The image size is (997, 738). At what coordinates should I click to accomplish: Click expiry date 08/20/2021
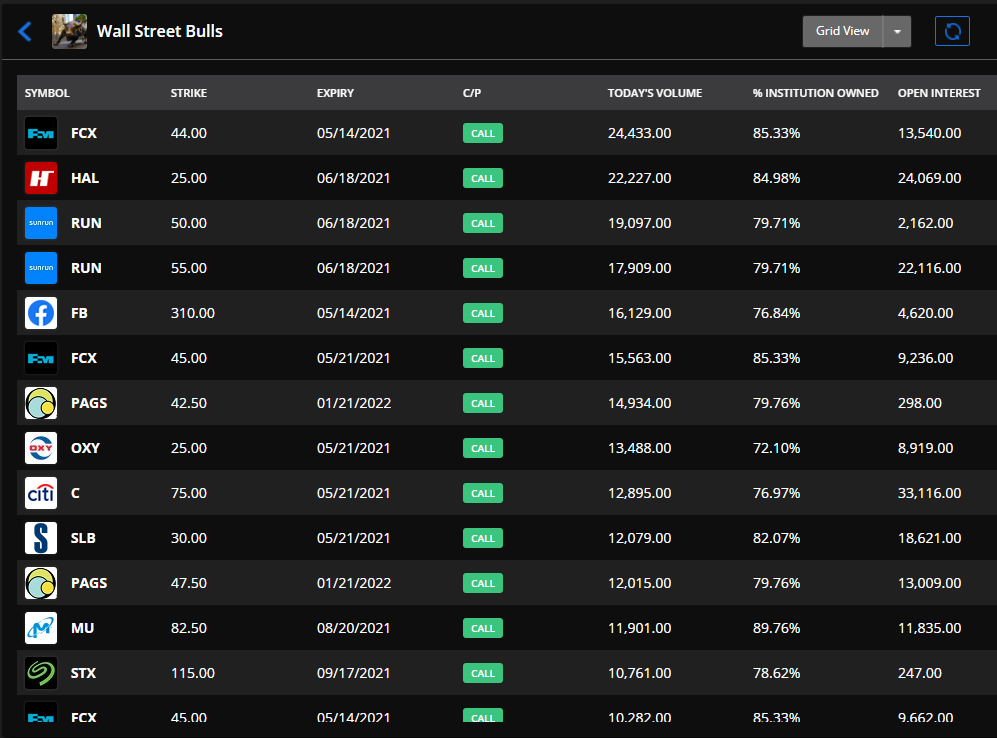(354, 628)
